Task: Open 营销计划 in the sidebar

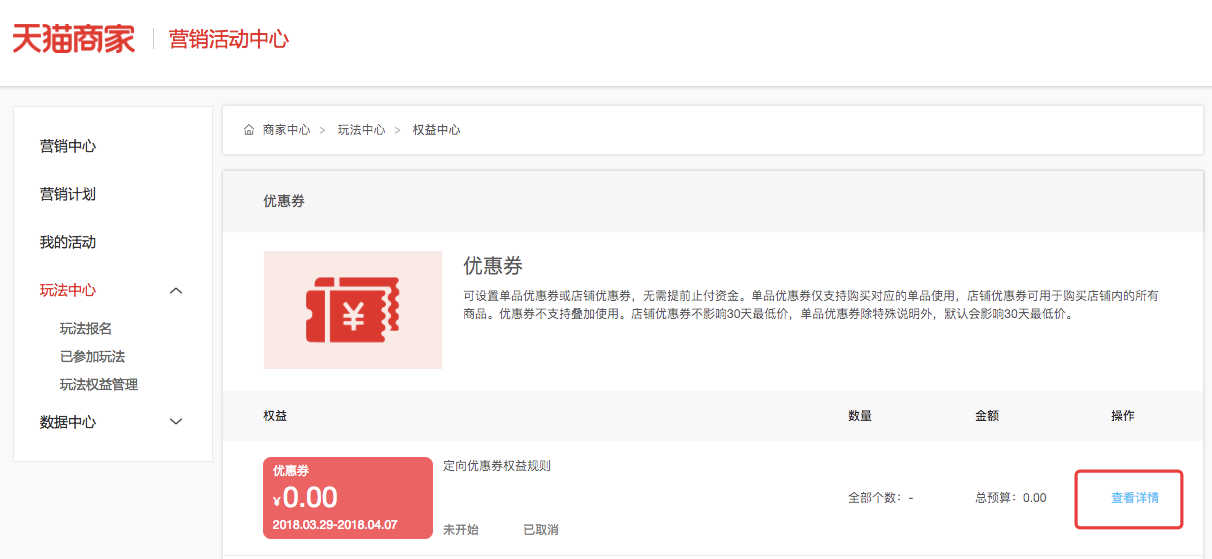Action: (x=68, y=194)
